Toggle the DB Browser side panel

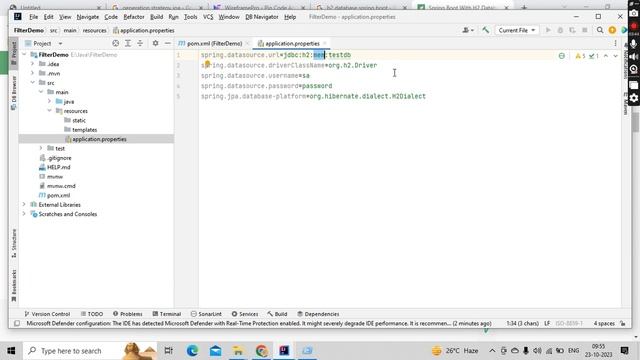coord(13,93)
